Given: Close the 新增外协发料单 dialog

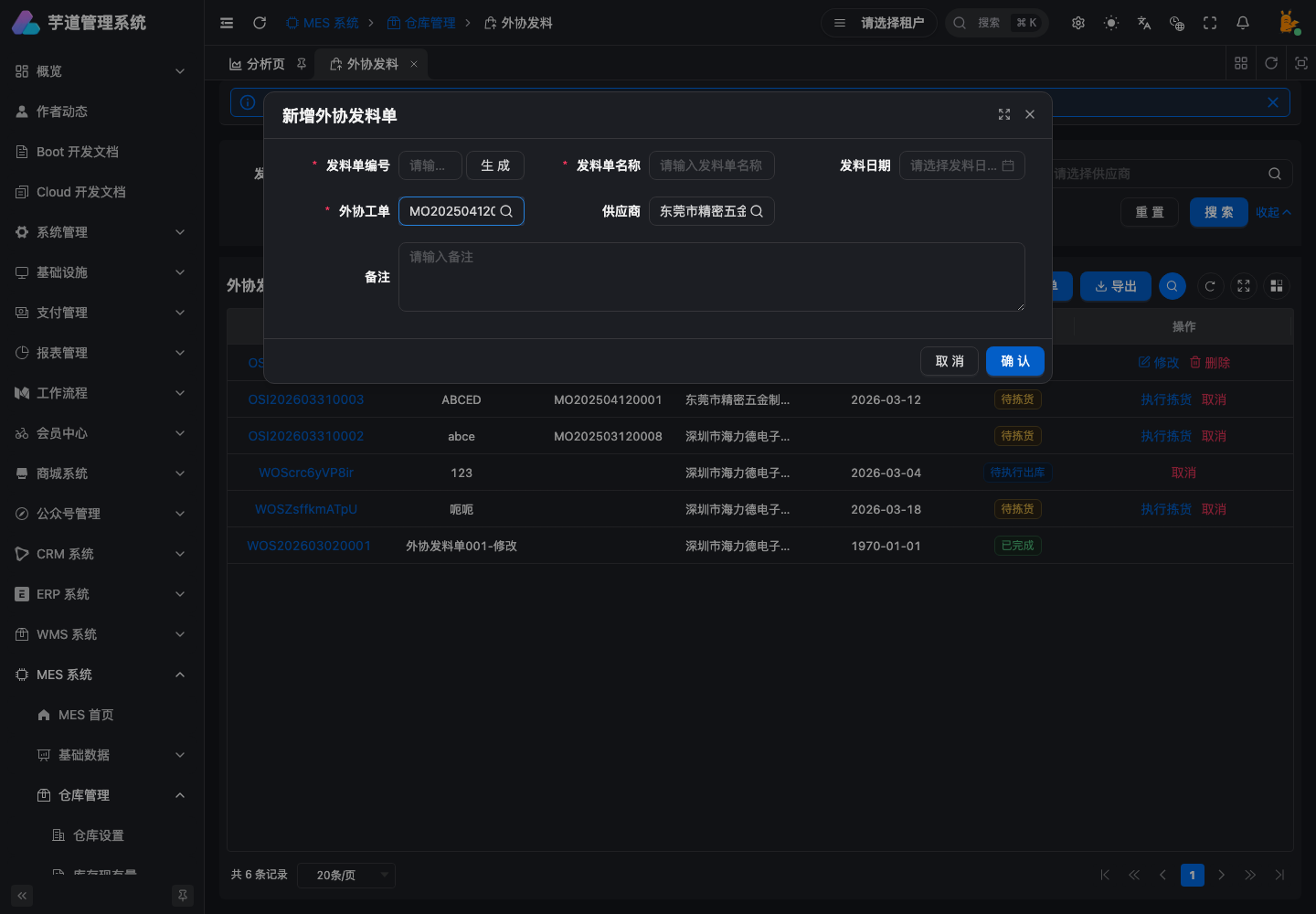Looking at the screenshot, I should 1030,114.
